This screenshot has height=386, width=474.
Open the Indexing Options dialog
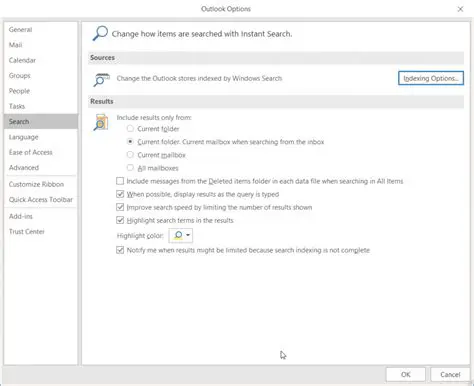click(x=431, y=78)
